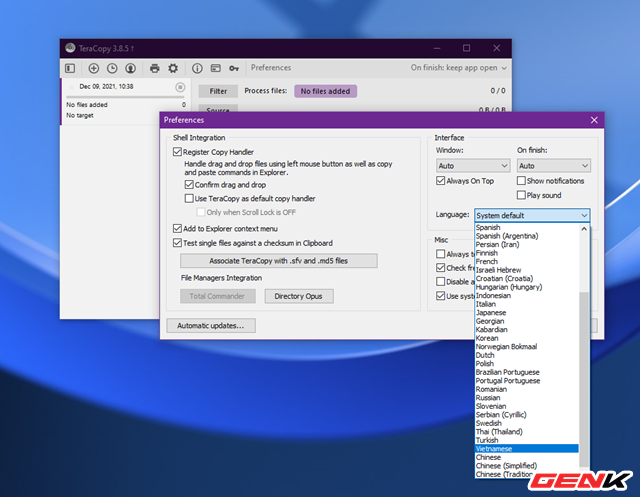
Task: Choose Japanese in the language list
Action: 527,313
